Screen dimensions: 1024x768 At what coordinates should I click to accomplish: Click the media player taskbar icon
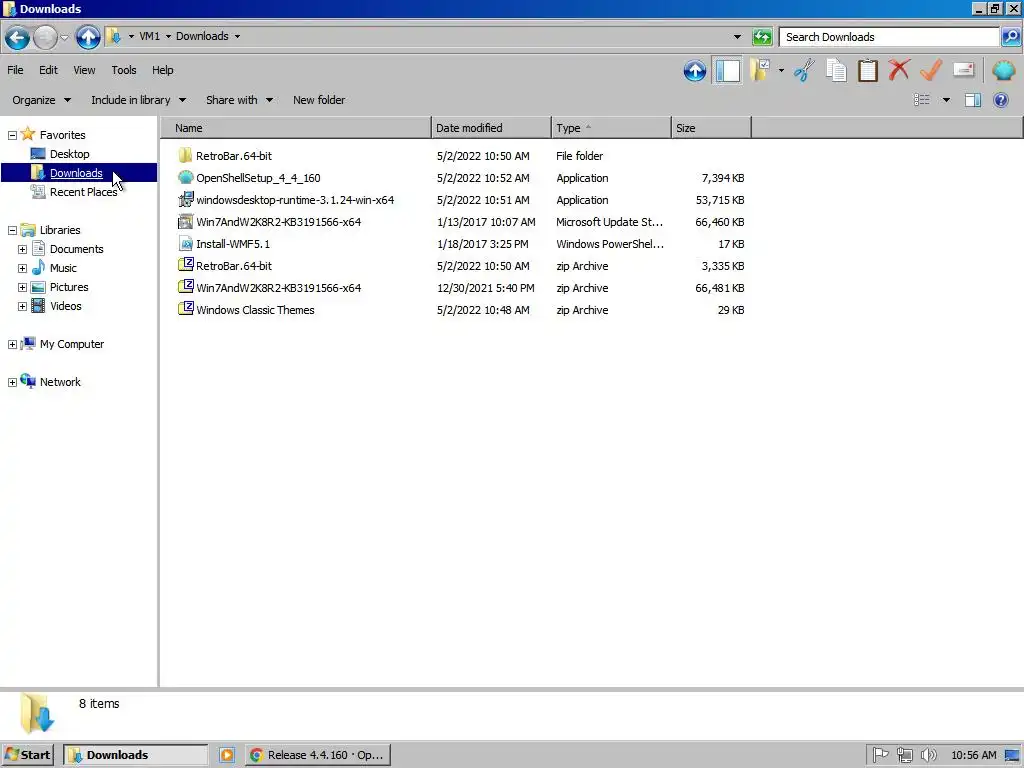(227, 755)
